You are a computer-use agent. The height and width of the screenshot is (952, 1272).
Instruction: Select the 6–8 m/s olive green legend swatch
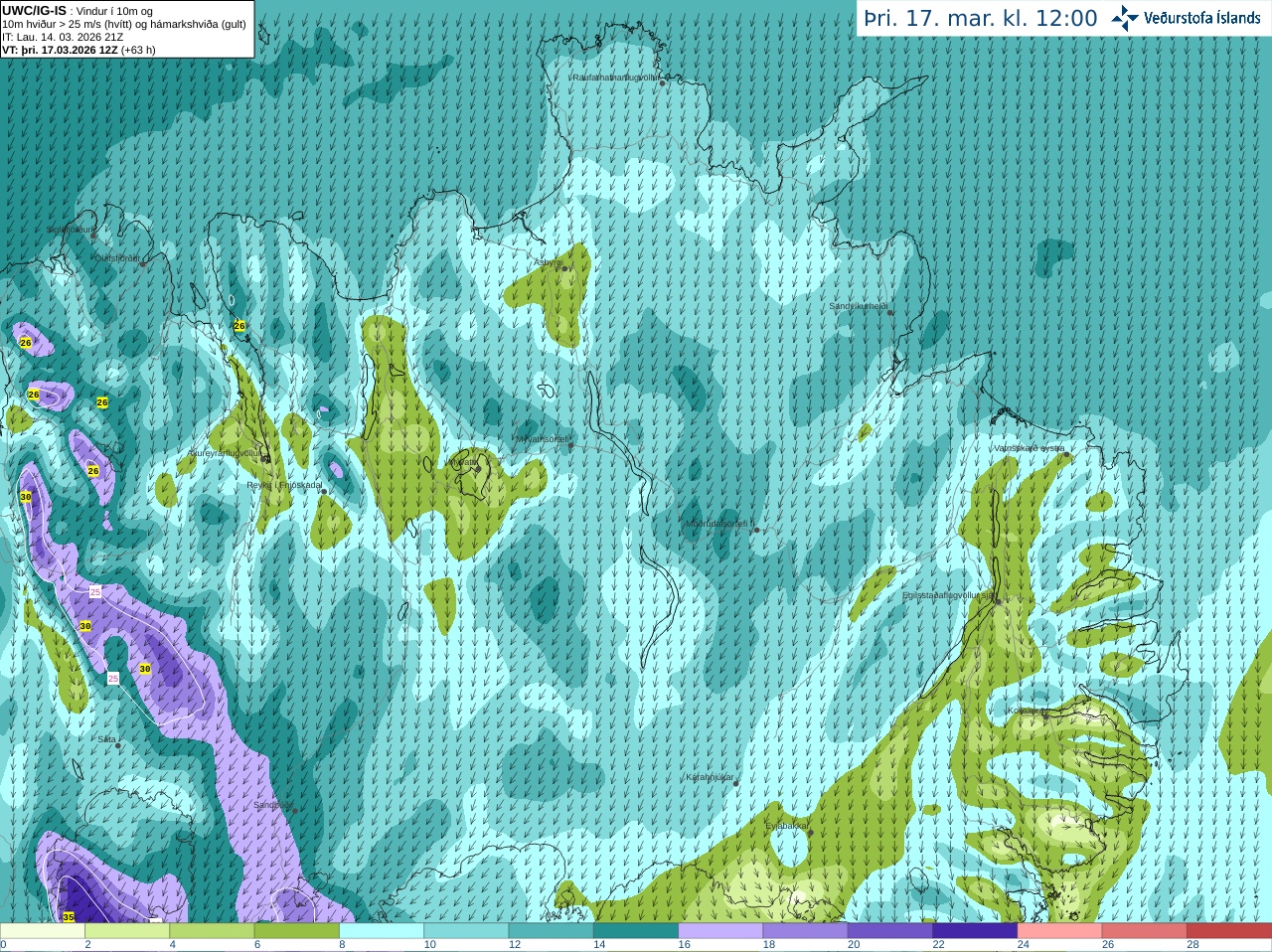coord(297,931)
